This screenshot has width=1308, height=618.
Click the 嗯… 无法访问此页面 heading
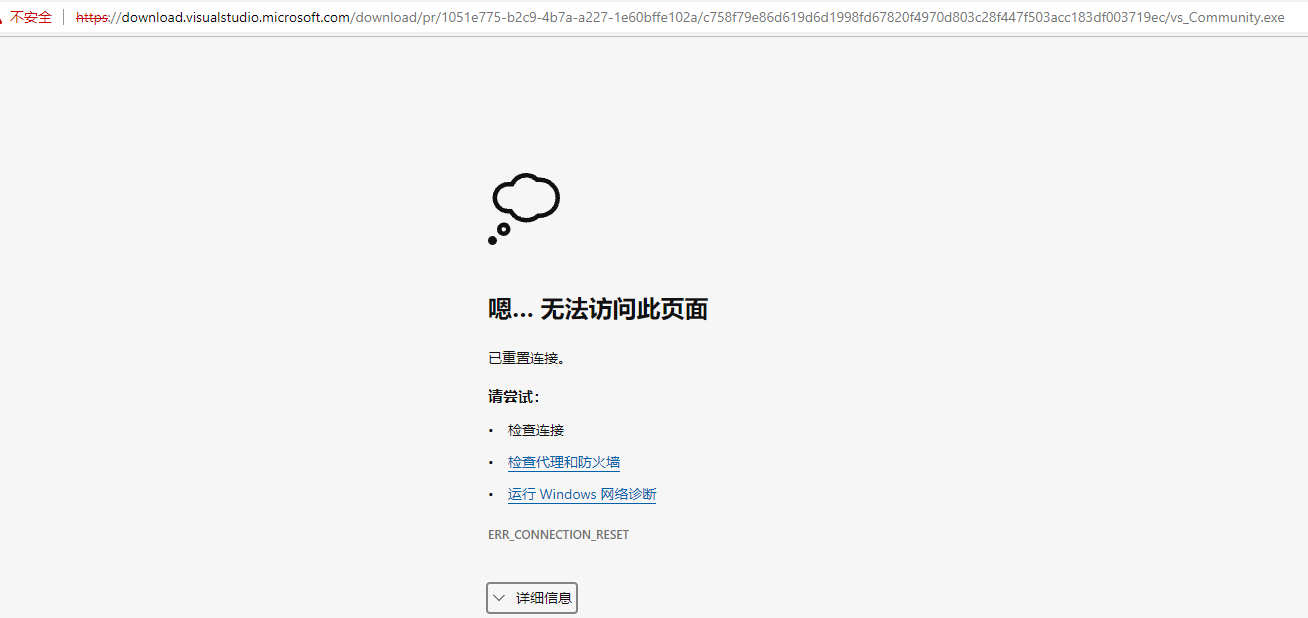click(x=597, y=309)
